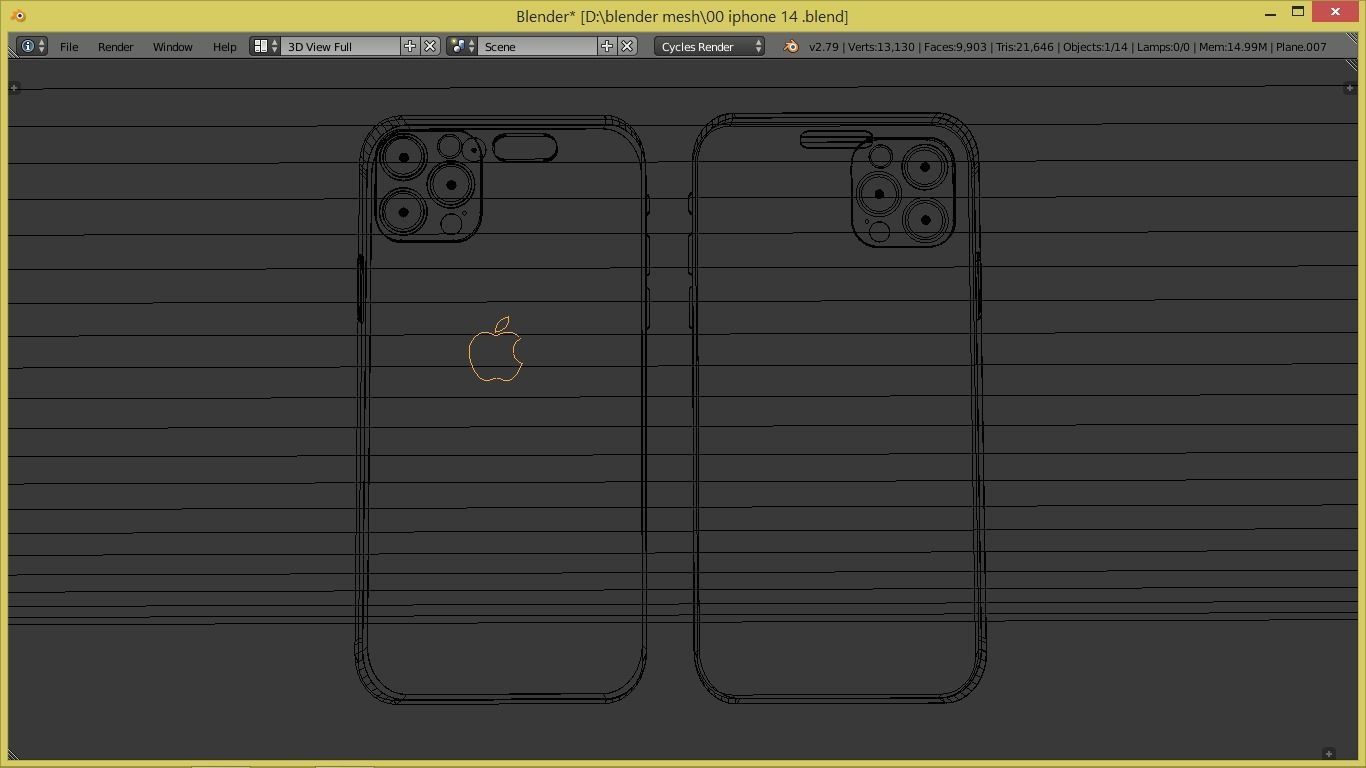1366x768 pixels.
Task: Restore down the Blender window
Action: (x=1298, y=12)
